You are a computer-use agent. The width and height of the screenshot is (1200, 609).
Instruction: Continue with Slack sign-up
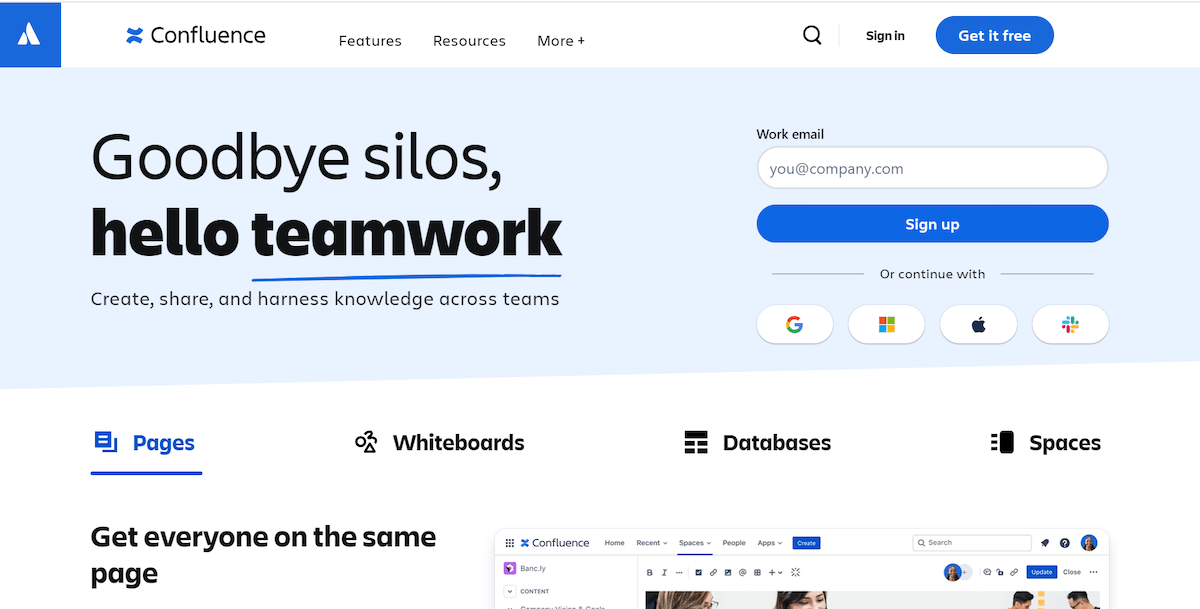pos(1070,324)
